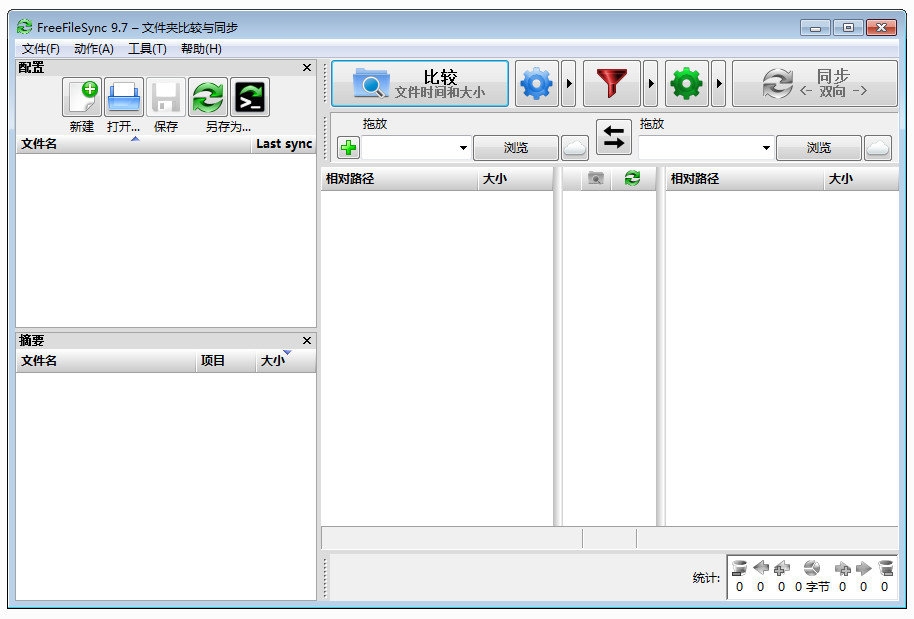Open the 动作(A) menu

[94, 48]
